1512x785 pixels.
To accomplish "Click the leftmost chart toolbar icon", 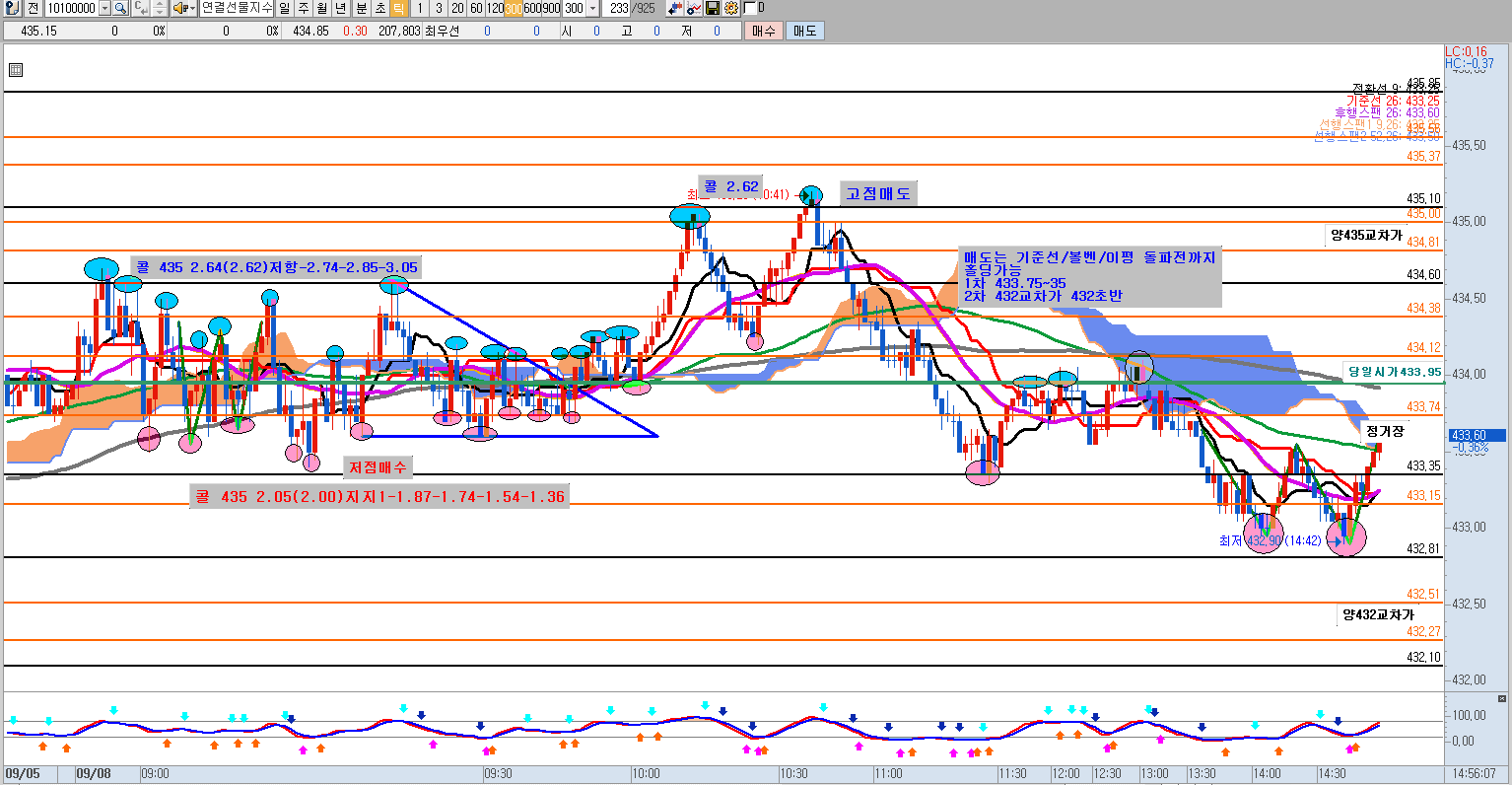I will coord(10,8).
